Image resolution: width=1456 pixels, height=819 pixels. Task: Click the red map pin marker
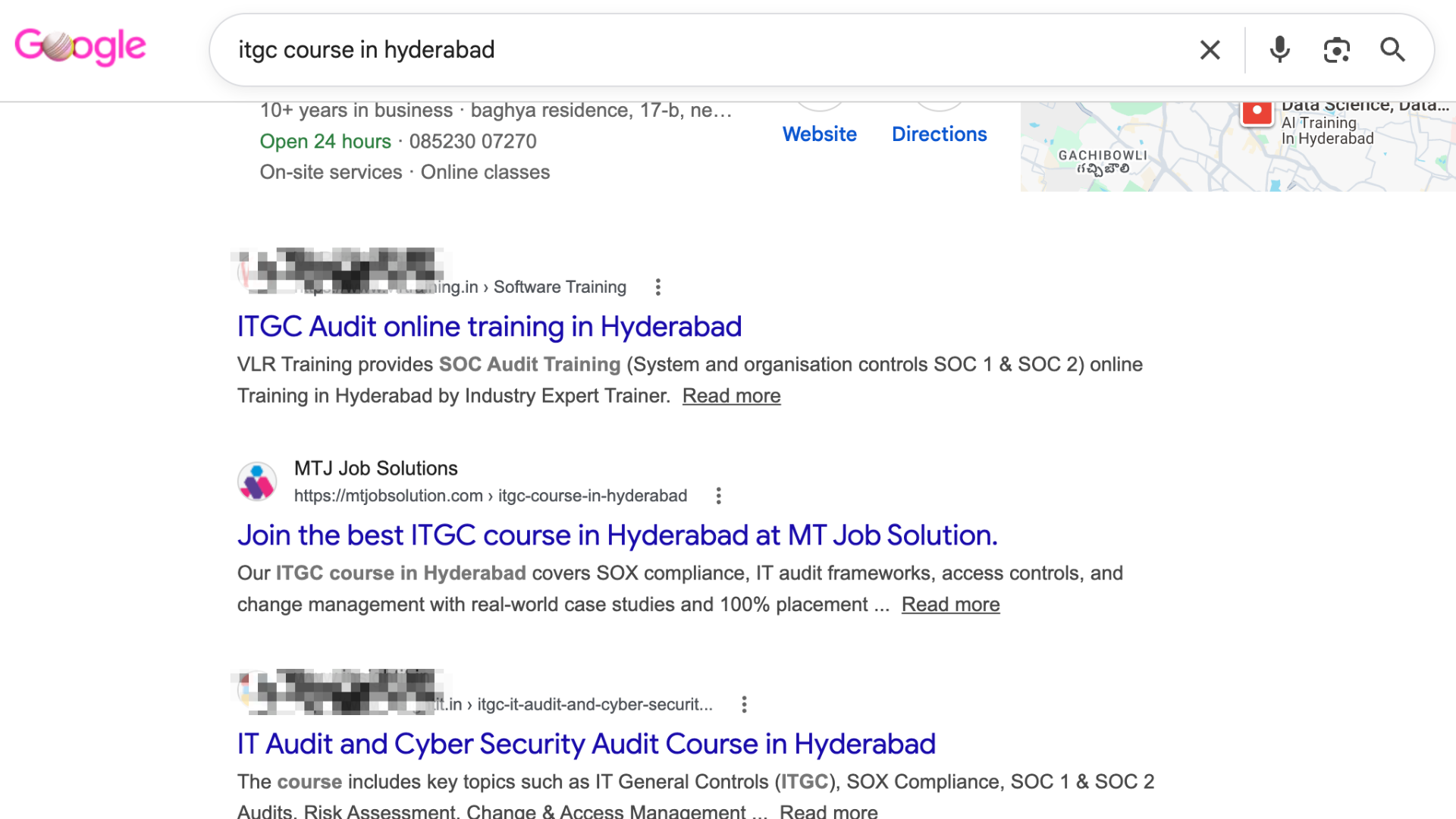1257,113
